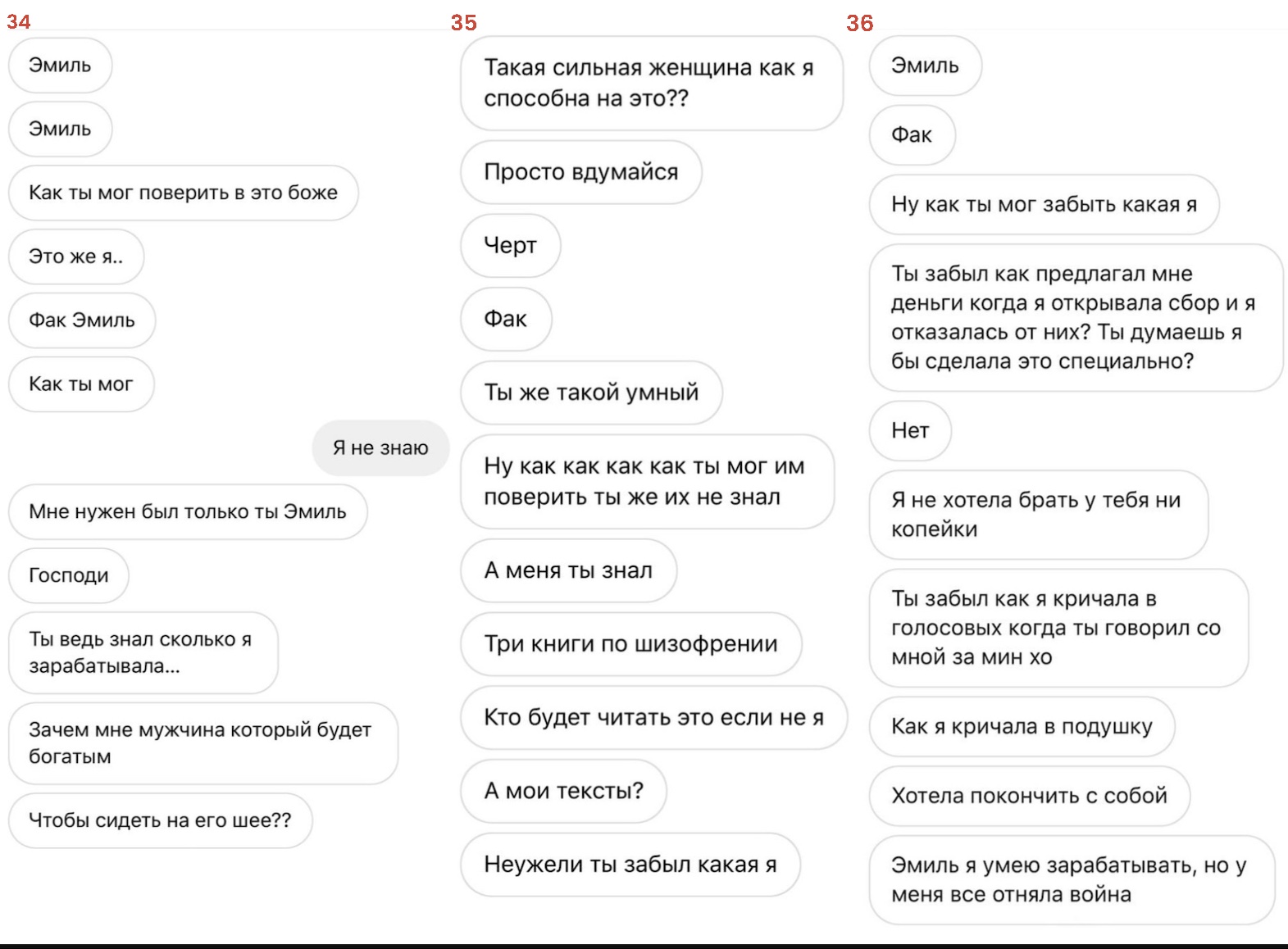1288x949 pixels.
Task: Select the 'Хотела покончить с собой' message
Action: [x=1030, y=796]
